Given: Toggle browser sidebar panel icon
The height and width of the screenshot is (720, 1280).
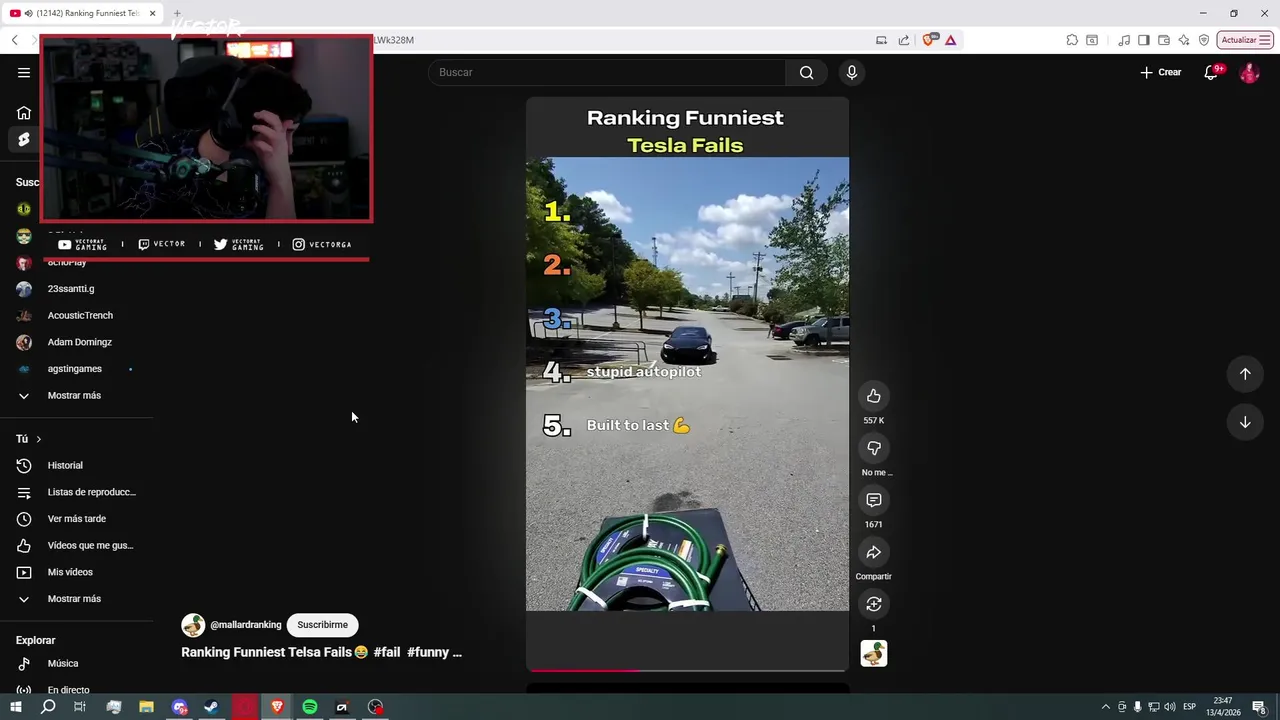Looking at the screenshot, I should point(1144,40).
